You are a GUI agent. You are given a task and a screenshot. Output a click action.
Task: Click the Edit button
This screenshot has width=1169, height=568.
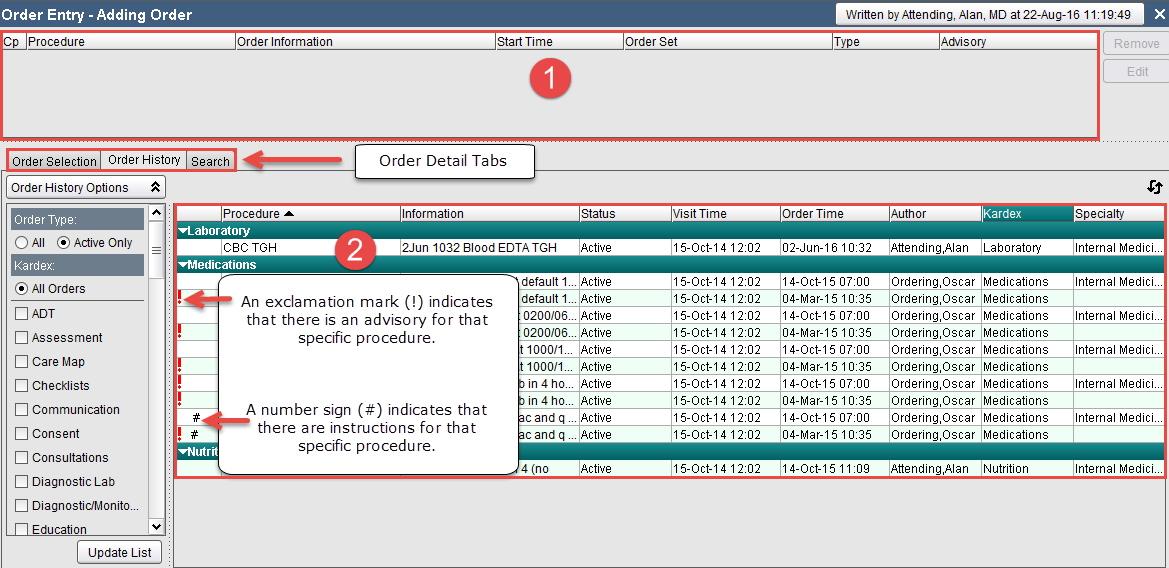click(x=1136, y=72)
